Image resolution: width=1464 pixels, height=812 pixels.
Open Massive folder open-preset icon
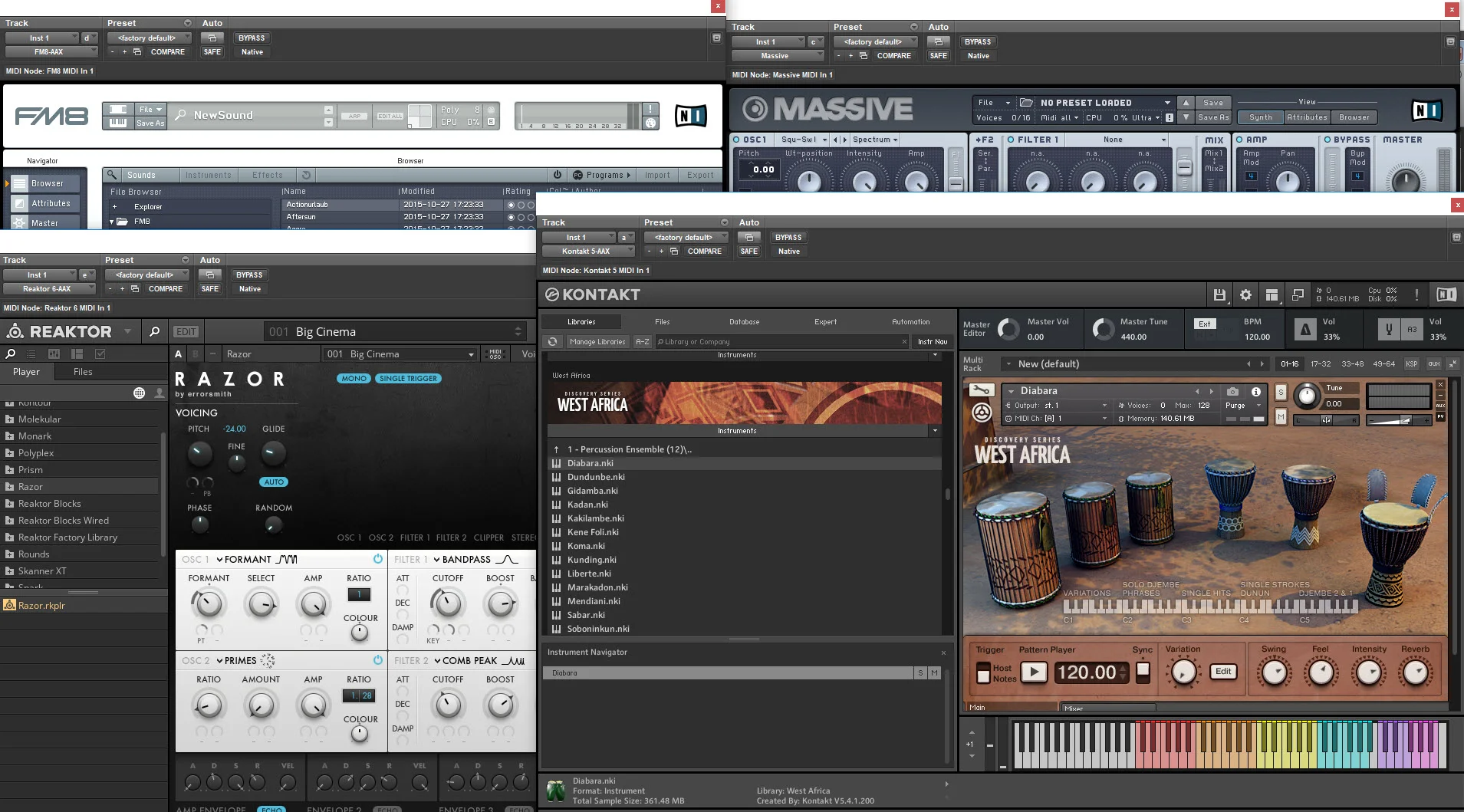(x=1026, y=102)
